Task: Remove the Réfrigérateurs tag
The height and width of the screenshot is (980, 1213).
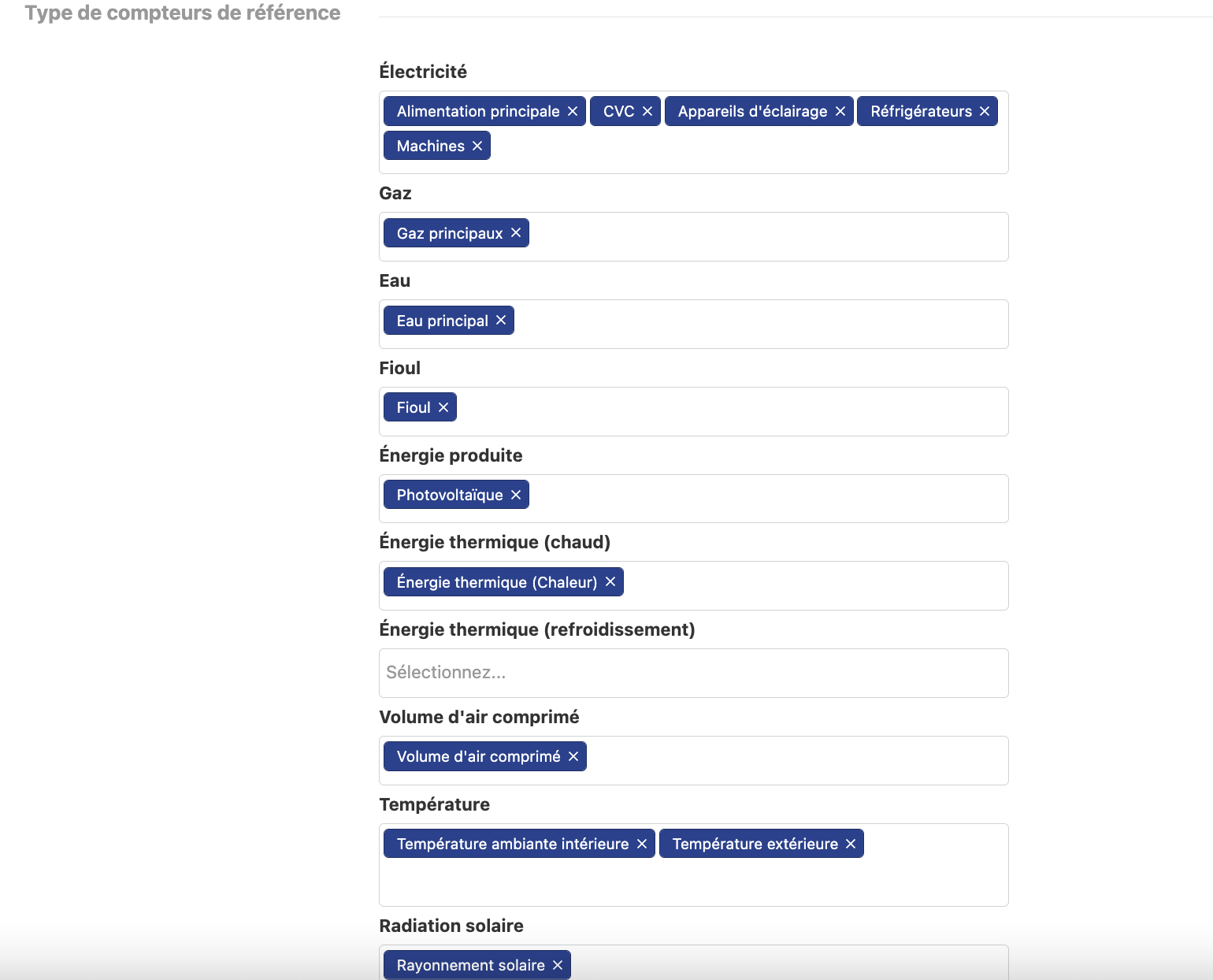Action: 985,111
